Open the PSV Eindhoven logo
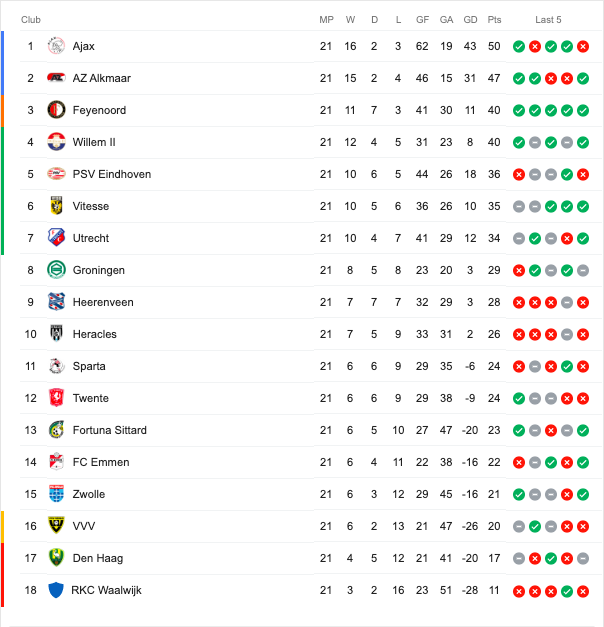Image resolution: width=604 pixels, height=627 pixels. [56, 174]
